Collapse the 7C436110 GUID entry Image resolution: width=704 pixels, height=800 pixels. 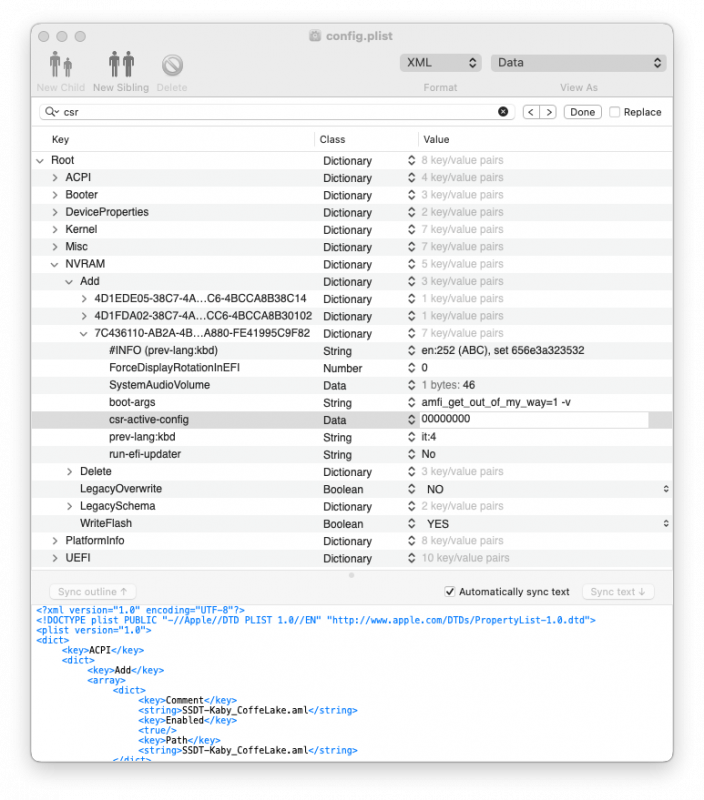pos(84,334)
